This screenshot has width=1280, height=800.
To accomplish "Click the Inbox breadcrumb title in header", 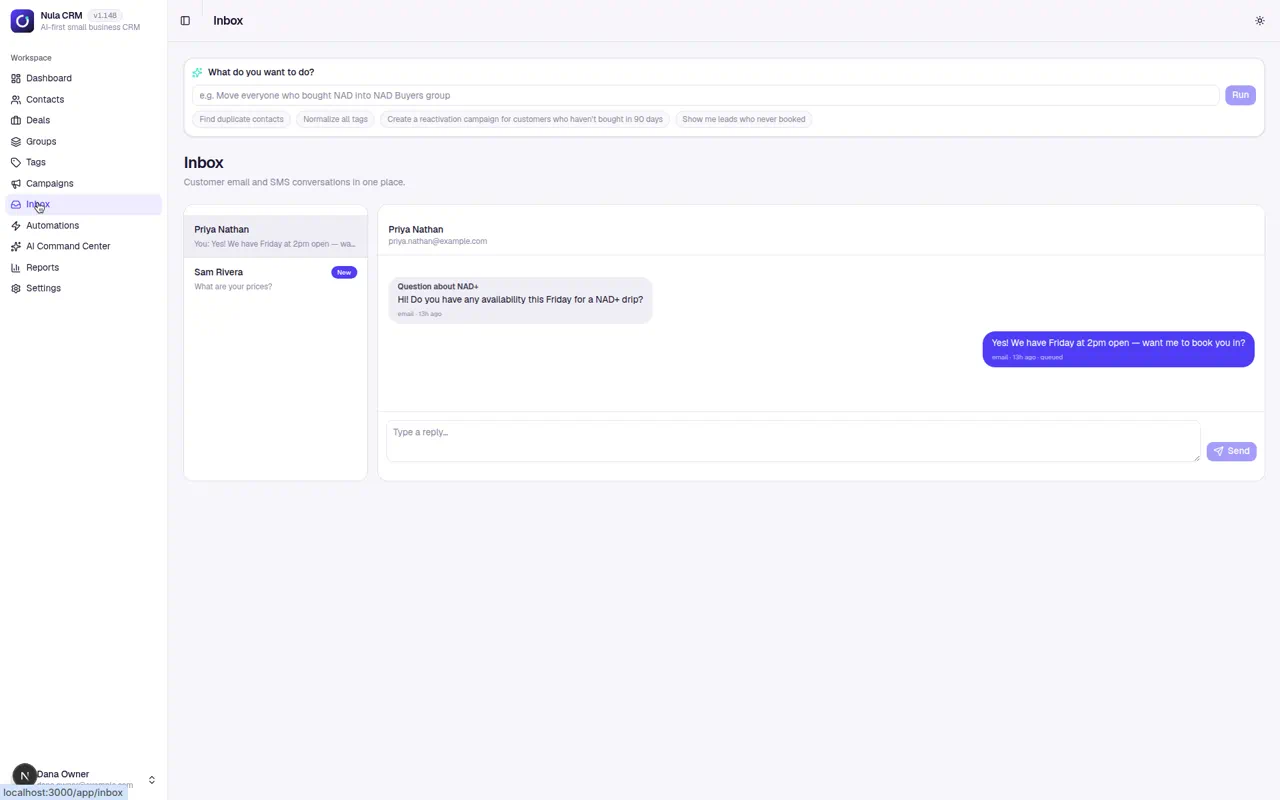I will coord(228,20).
